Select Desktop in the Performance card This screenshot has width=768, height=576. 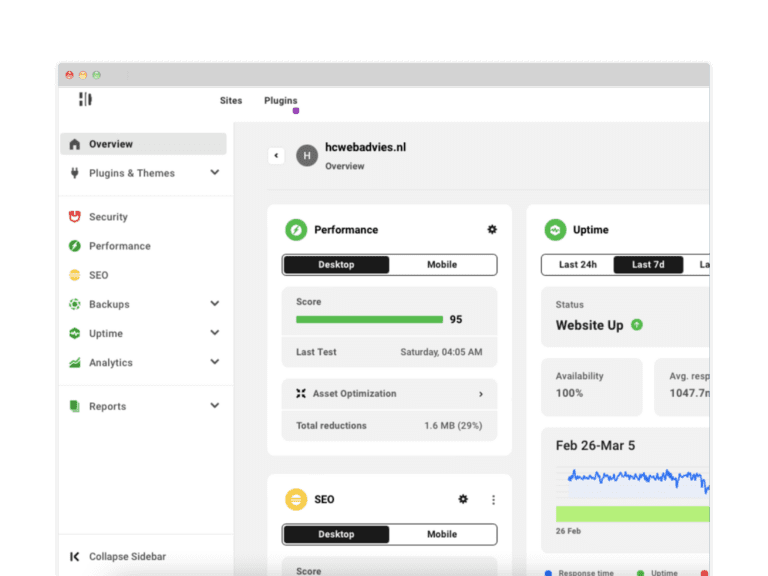click(x=336, y=264)
